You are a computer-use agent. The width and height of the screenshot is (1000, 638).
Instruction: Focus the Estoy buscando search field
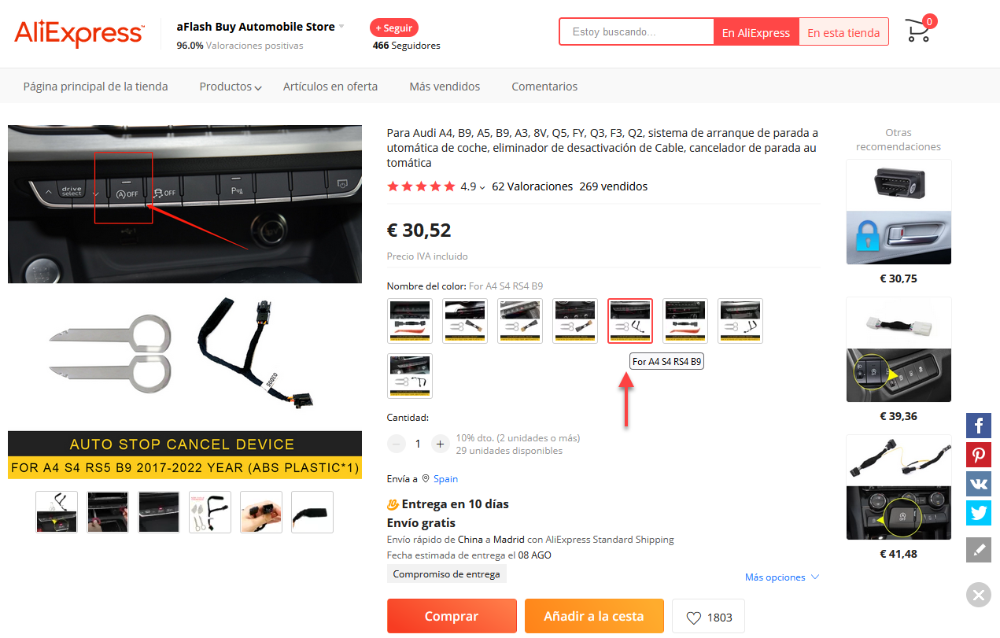tap(636, 32)
